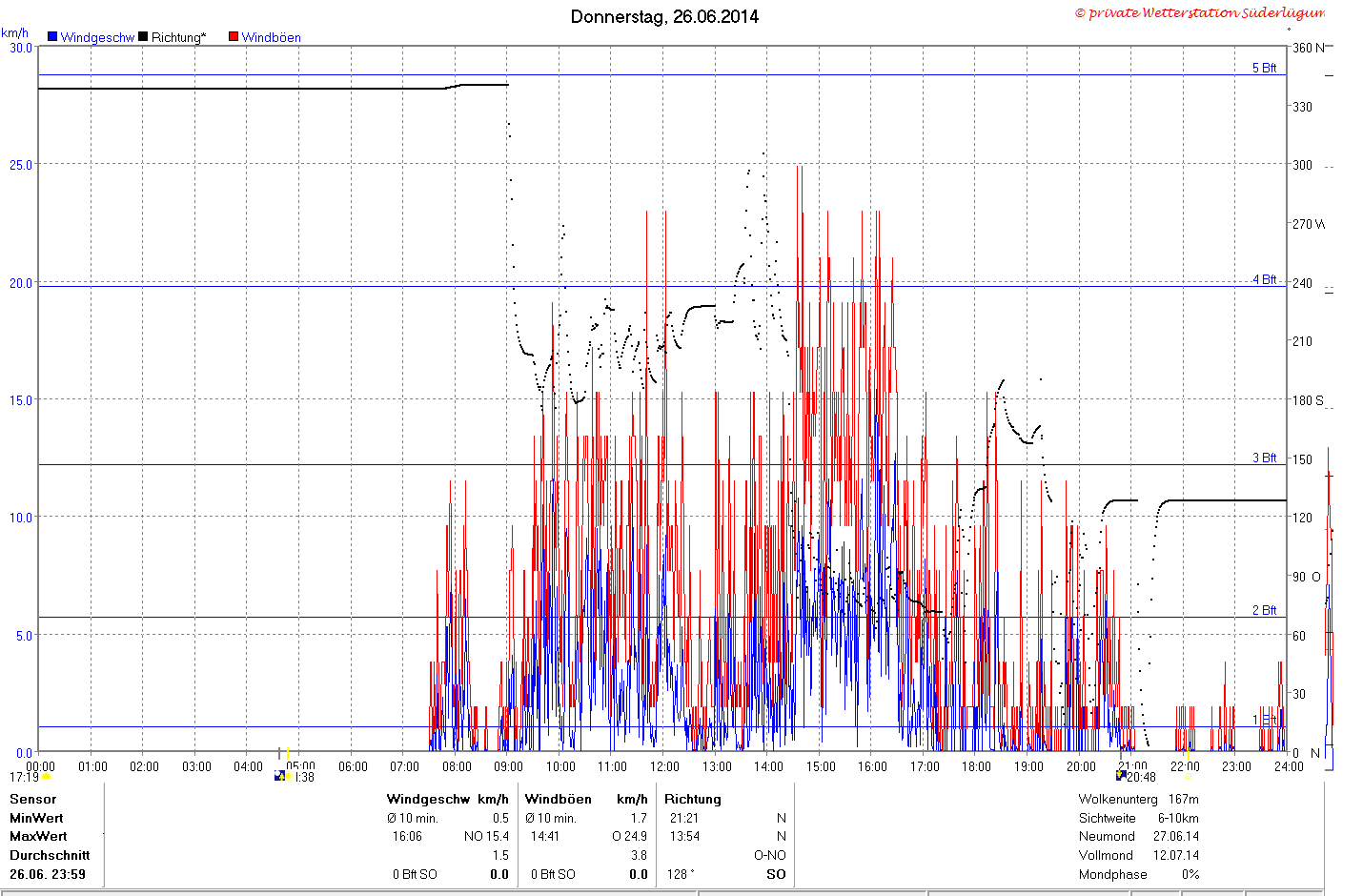Click the 3 Bft threshold label
The height and width of the screenshot is (896, 1363).
tap(1264, 458)
